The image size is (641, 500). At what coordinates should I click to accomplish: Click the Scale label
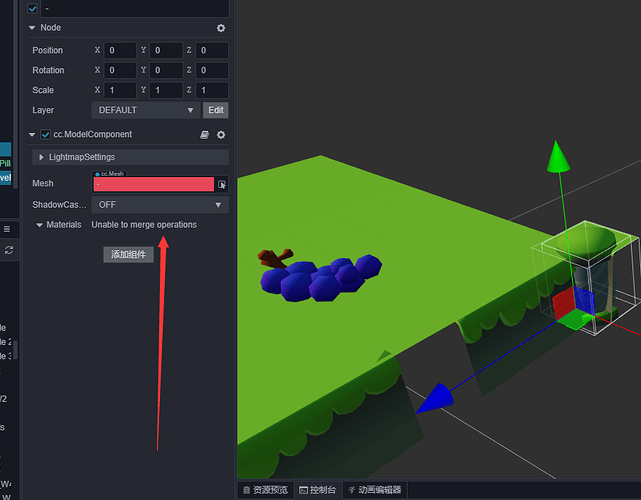coord(43,90)
